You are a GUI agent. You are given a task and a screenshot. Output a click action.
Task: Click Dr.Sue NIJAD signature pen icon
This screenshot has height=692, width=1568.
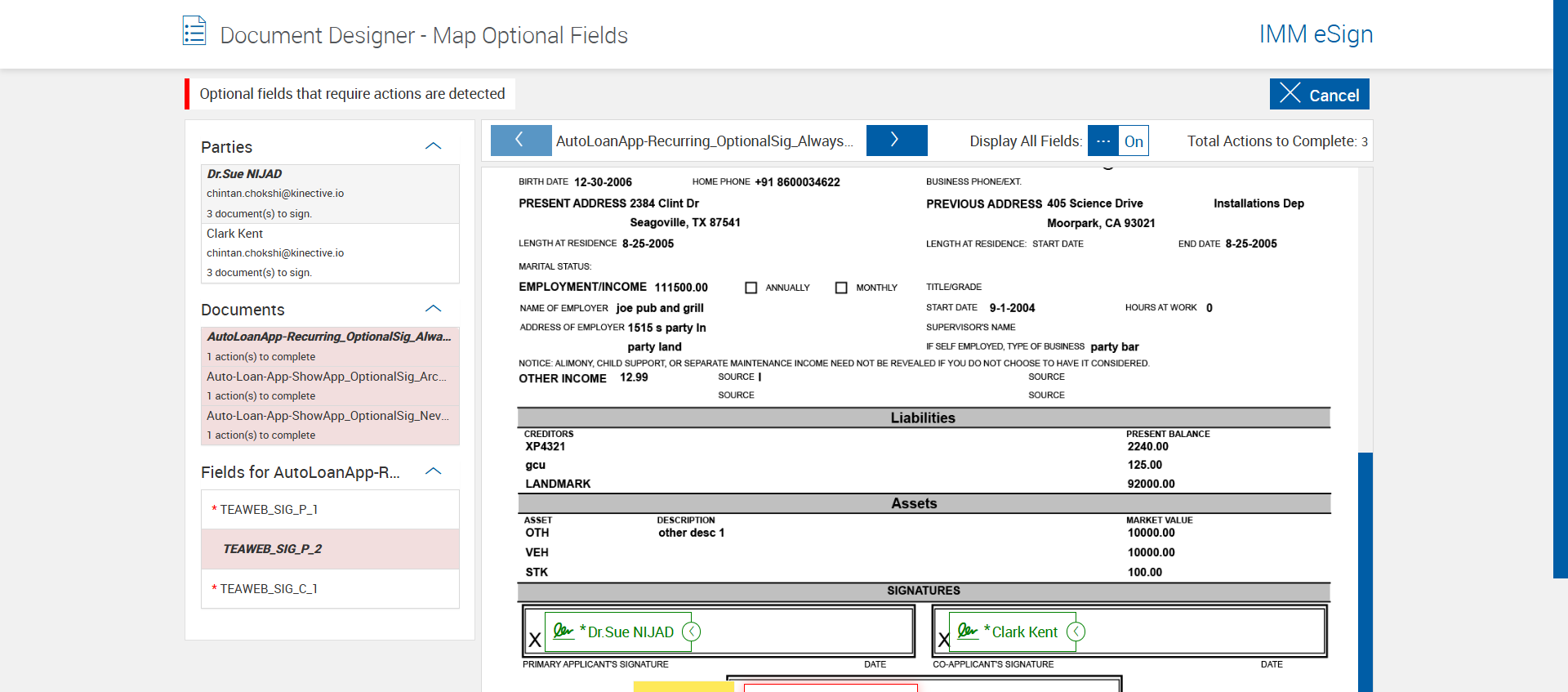point(563,631)
